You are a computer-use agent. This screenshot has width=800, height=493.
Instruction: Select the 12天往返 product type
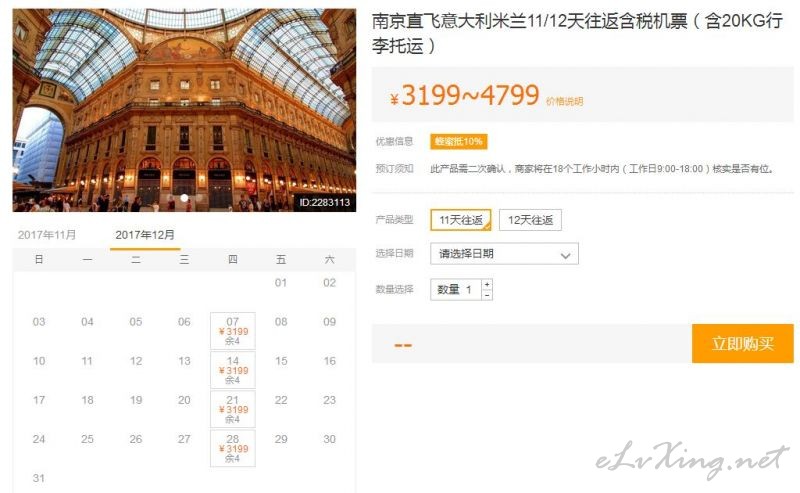[530, 221]
